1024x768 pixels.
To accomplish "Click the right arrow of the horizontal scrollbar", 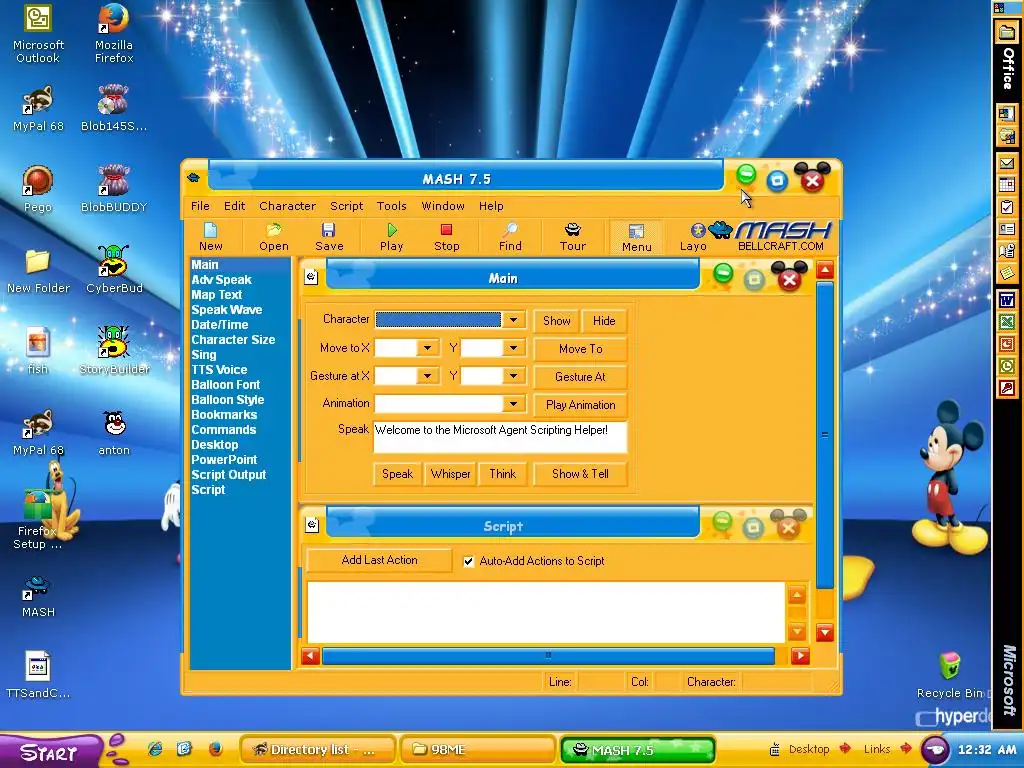I will [800, 656].
